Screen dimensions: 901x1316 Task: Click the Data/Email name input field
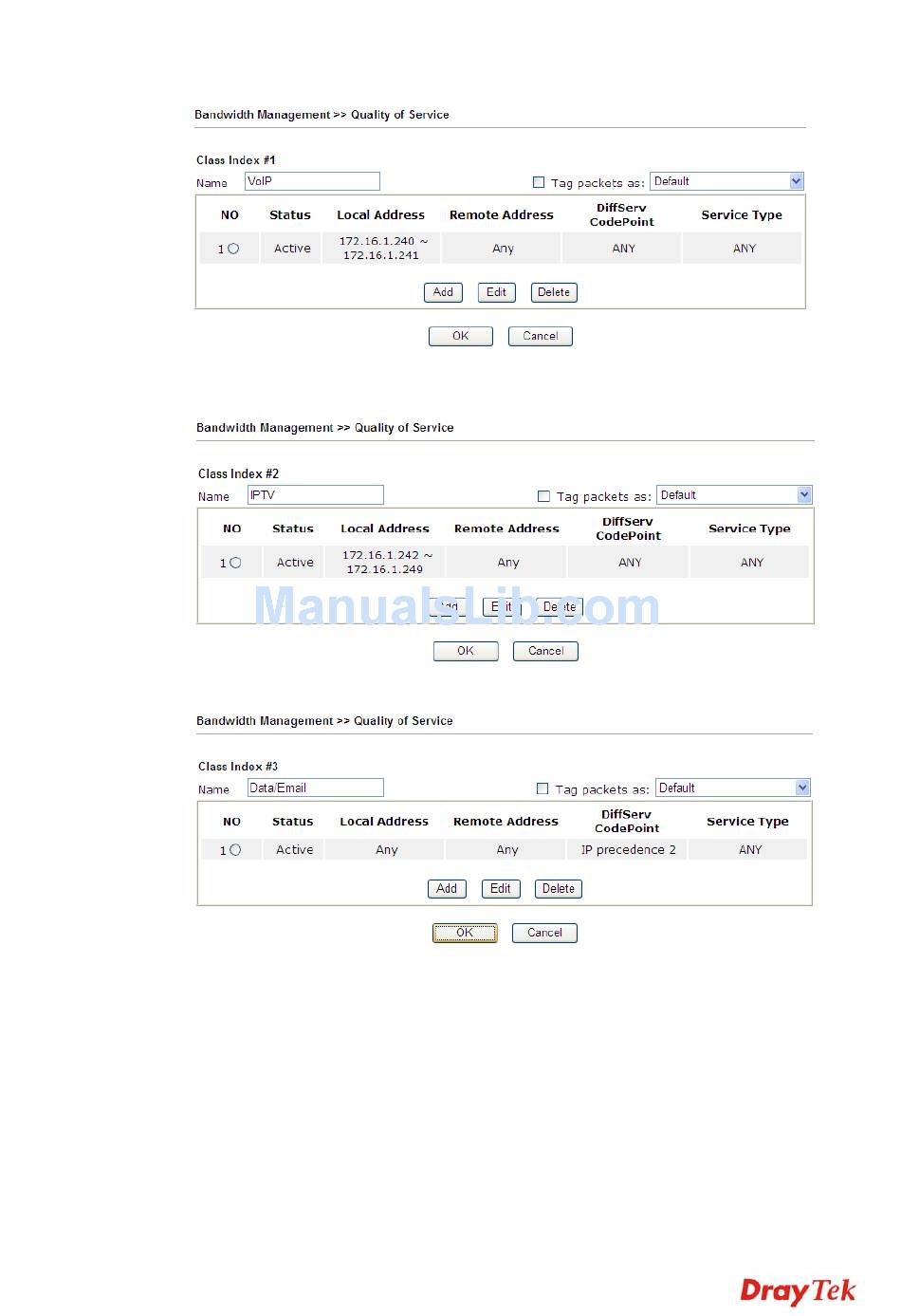click(x=315, y=788)
